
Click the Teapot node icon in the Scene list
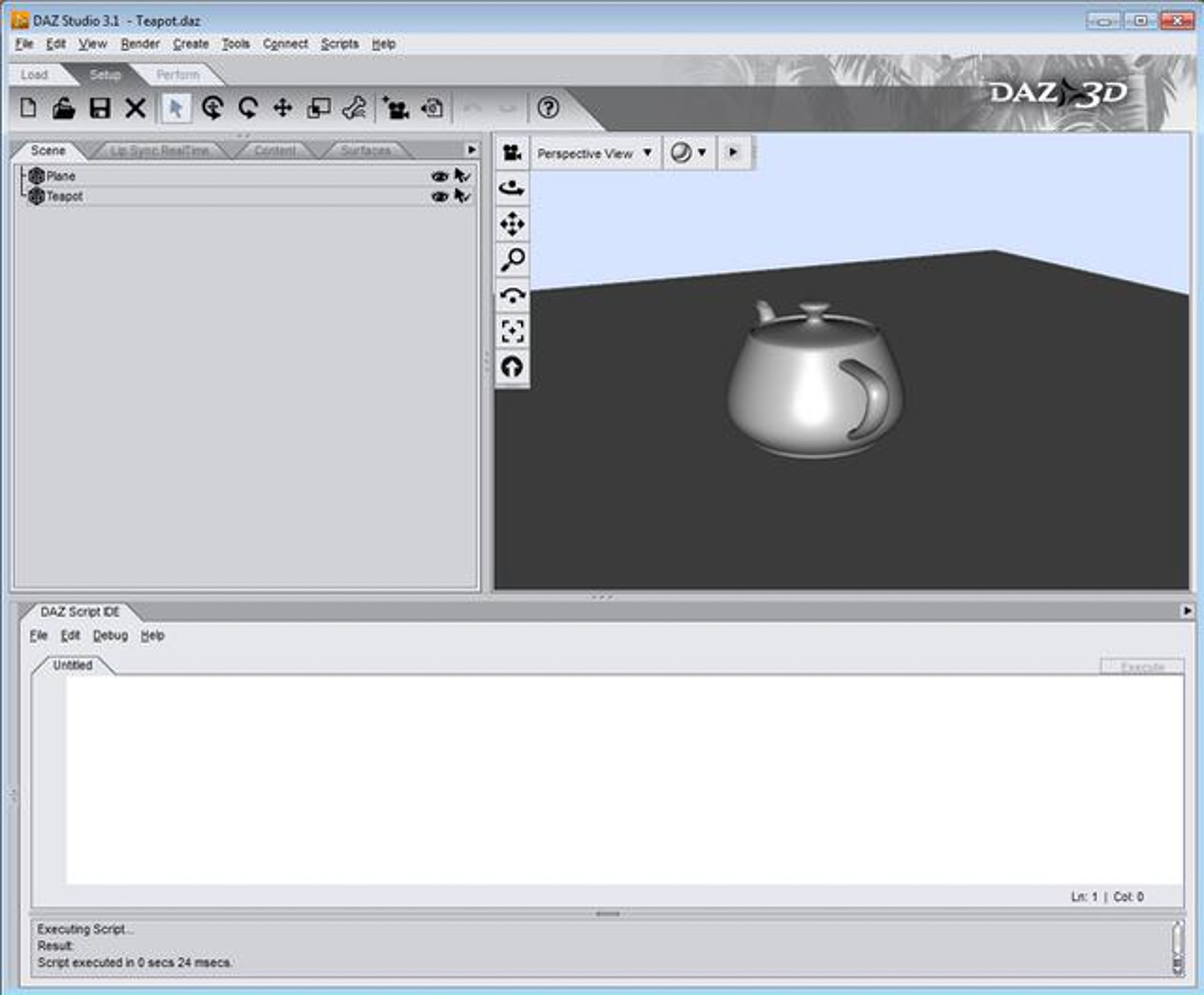click(36, 196)
